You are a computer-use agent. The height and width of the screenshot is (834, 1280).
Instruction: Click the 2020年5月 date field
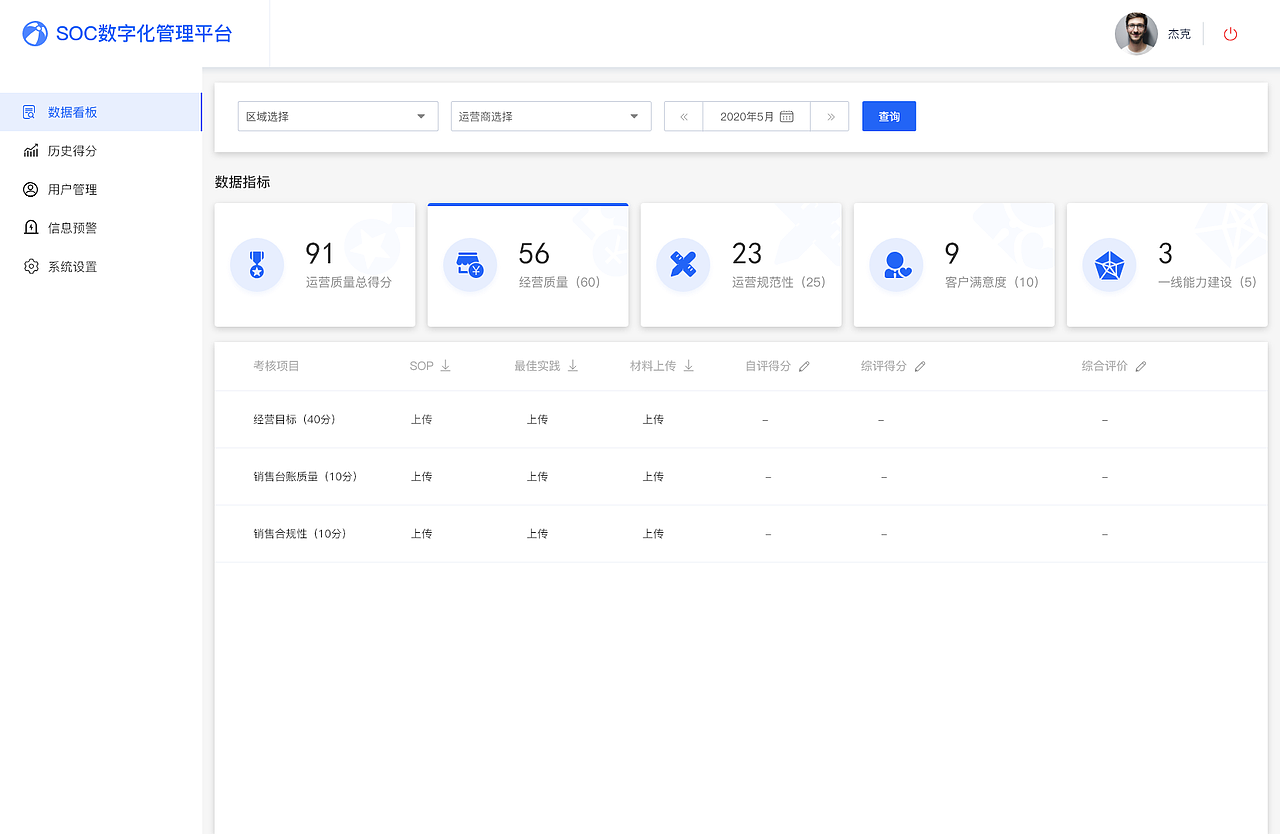757,116
